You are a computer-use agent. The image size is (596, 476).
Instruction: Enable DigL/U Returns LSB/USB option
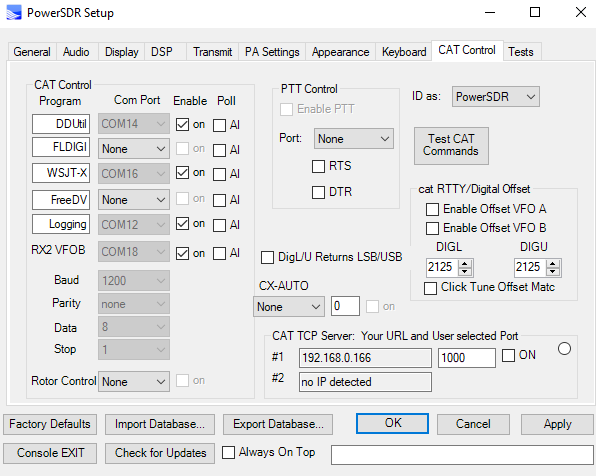267,257
